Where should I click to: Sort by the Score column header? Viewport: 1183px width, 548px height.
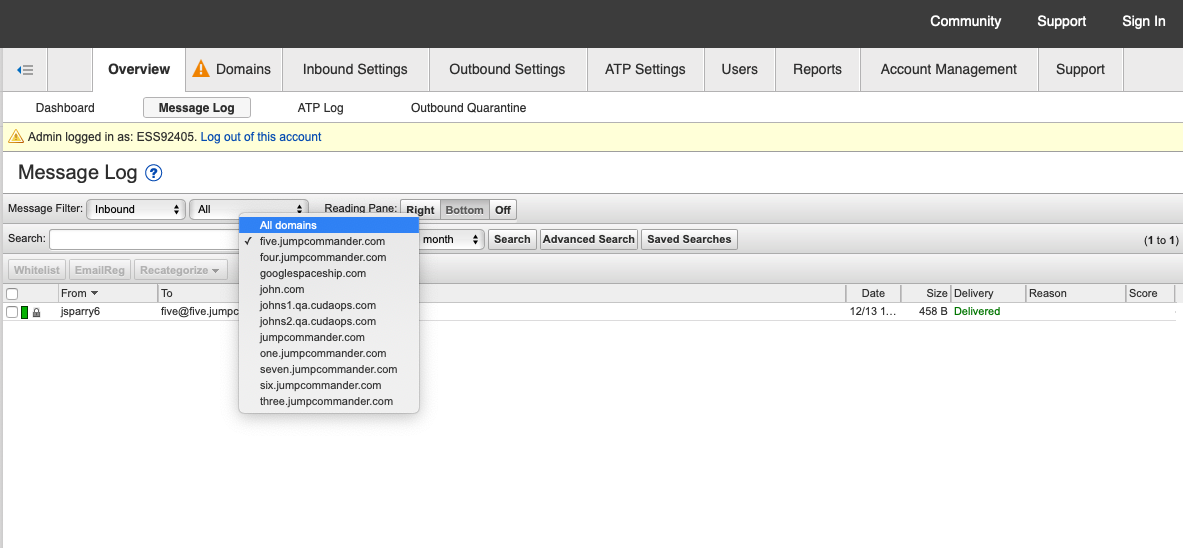tap(1150, 293)
